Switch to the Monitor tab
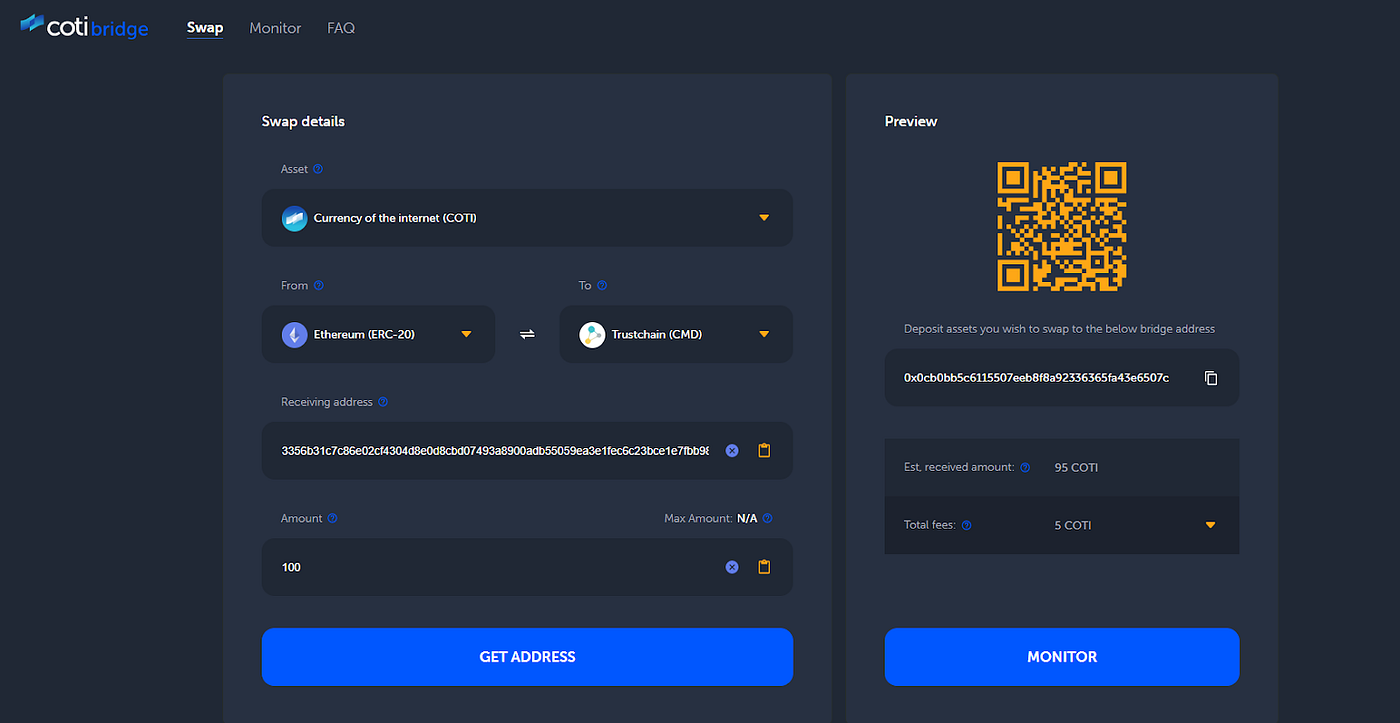This screenshot has height=723, width=1400. point(275,28)
